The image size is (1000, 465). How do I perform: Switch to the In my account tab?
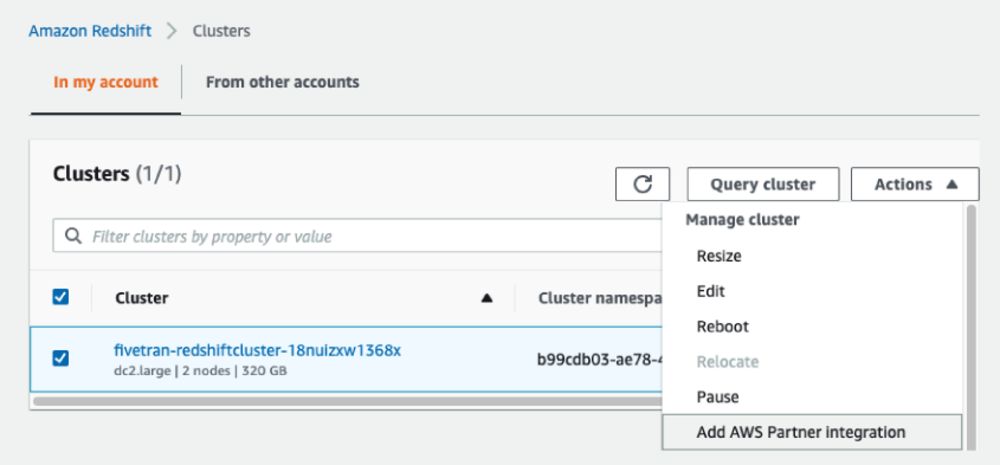click(106, 82)
